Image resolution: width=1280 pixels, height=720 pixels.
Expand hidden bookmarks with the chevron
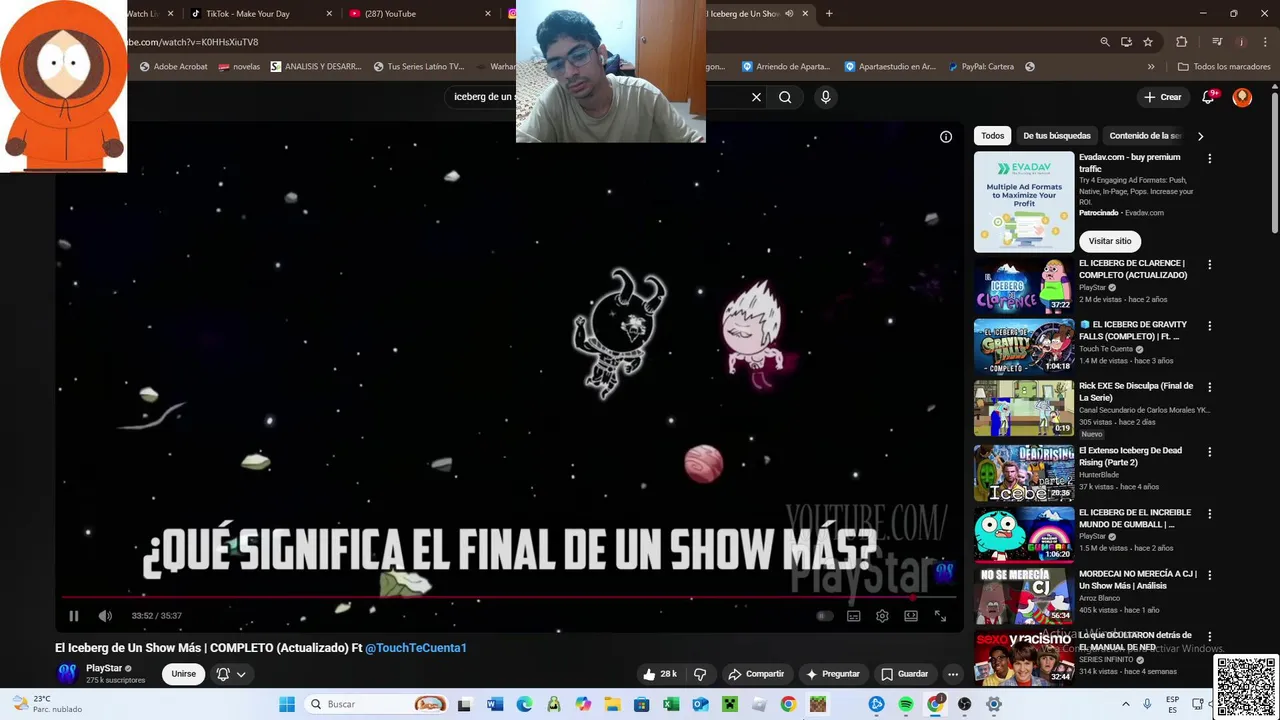point(1151,67)
